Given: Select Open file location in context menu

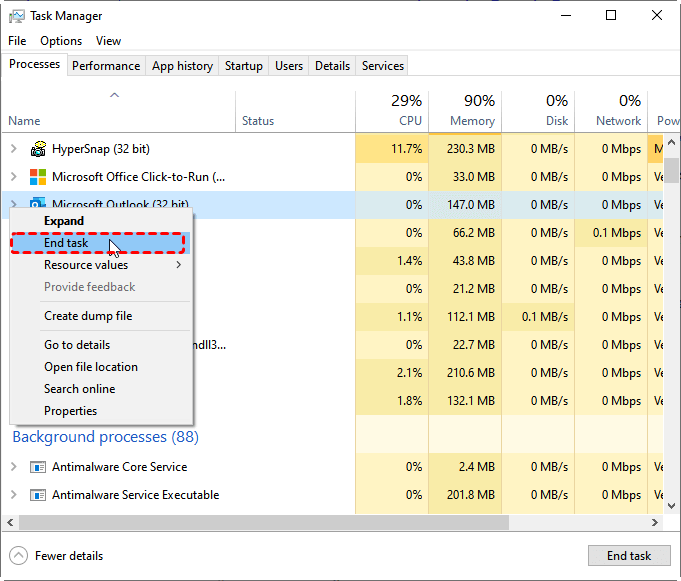Looking at the screenshot, I should click(91, 367).
